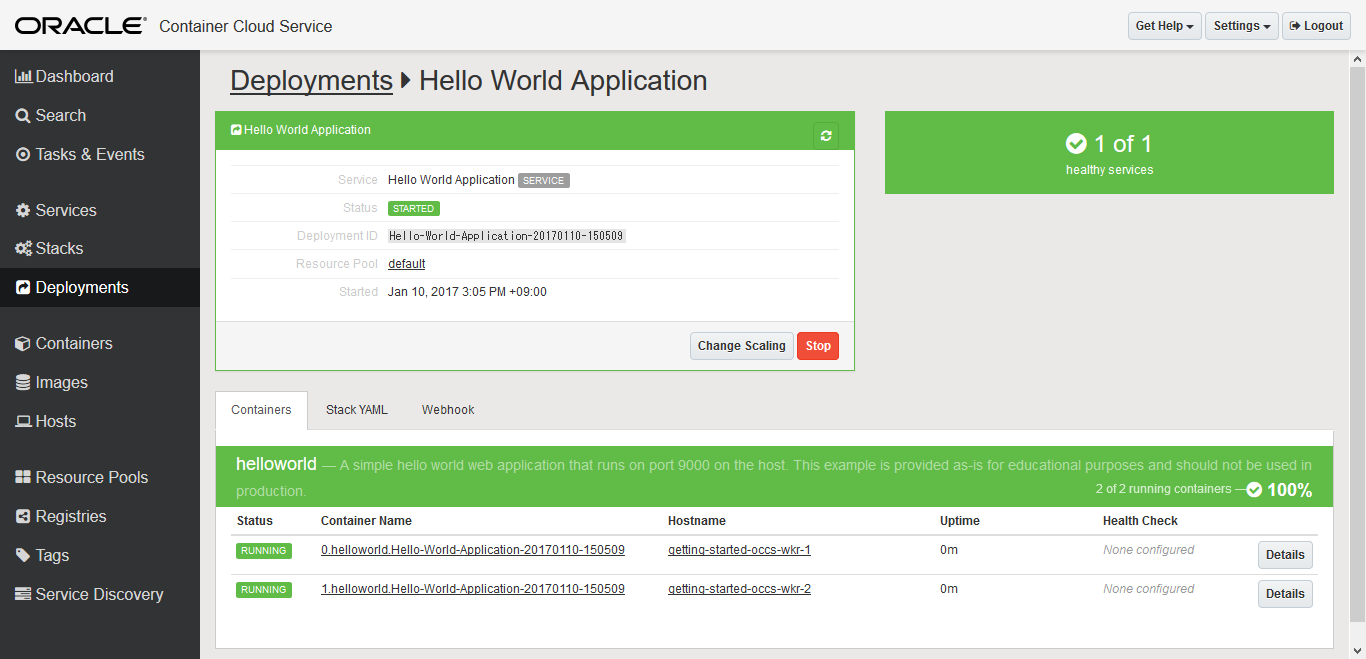Log out with the Logout button

pos(1316,26)
